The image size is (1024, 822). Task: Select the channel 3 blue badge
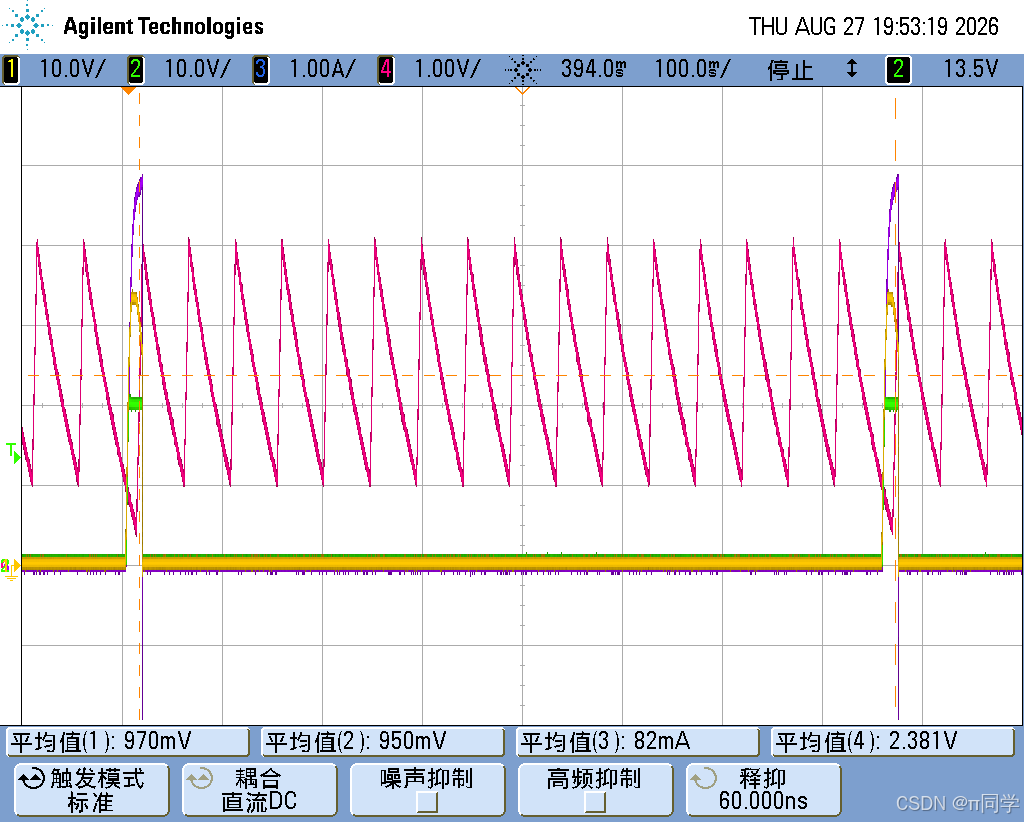coord(260,69)
